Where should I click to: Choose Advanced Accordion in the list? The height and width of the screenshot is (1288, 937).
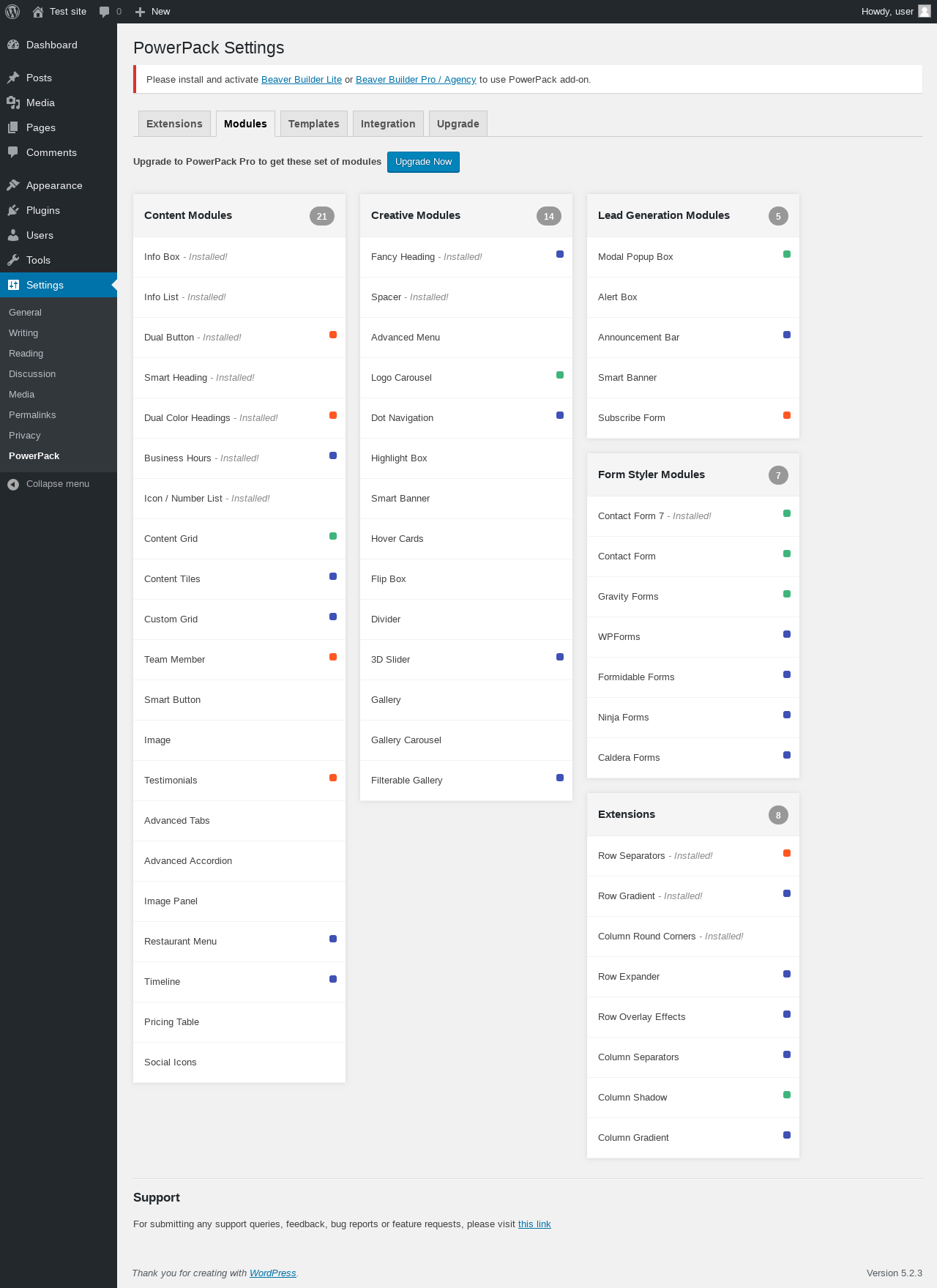click(239, 861)
